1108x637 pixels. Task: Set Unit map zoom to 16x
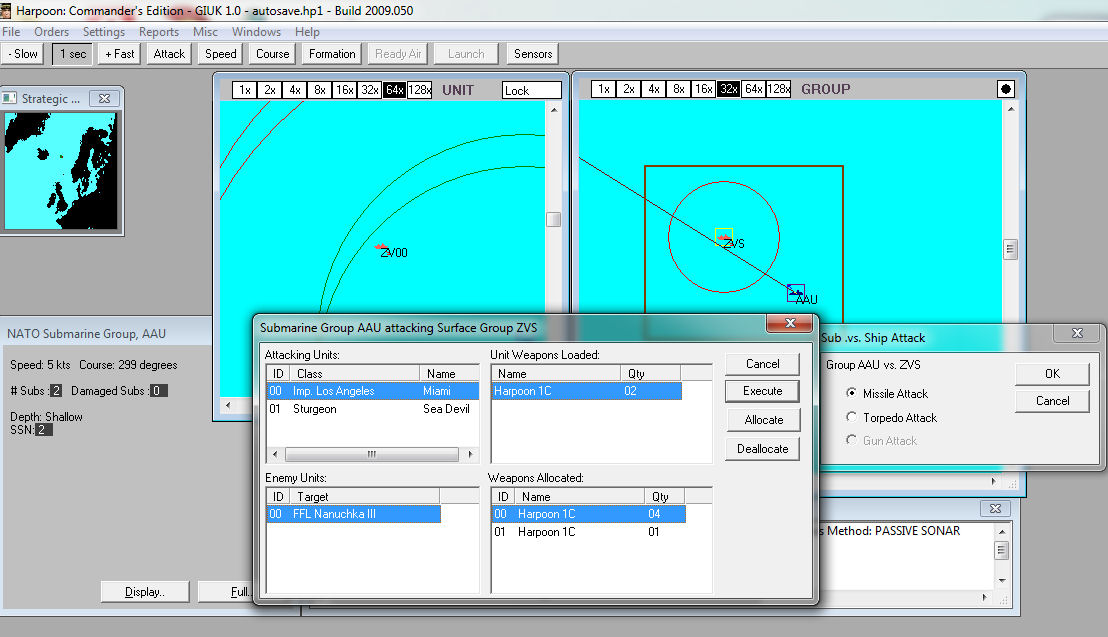[345, 90]
